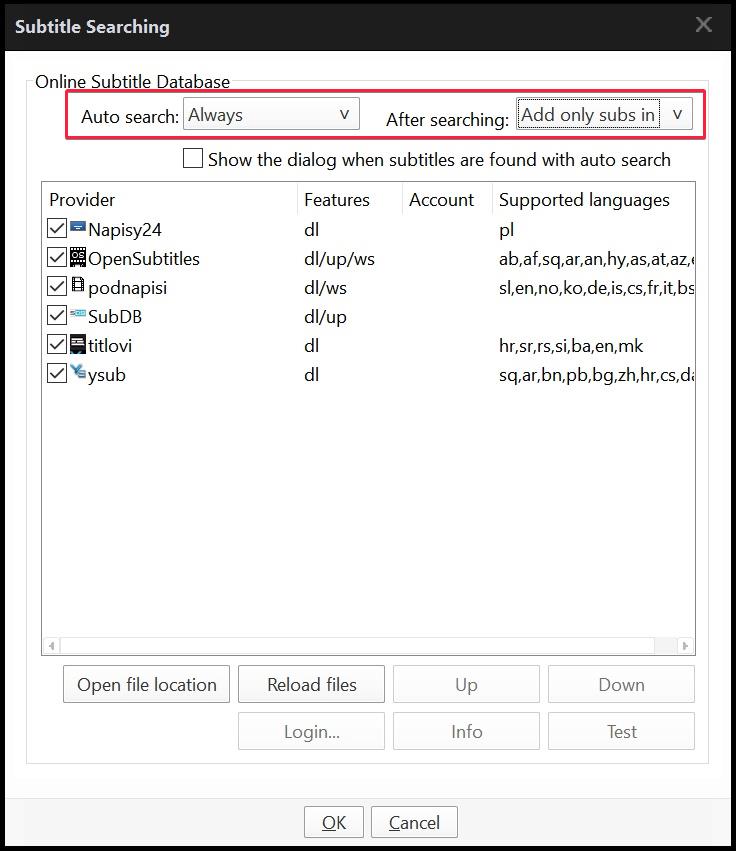Select the Napisy24 provider name
Screen dimensions: 736x851
[x=125, y=230]
